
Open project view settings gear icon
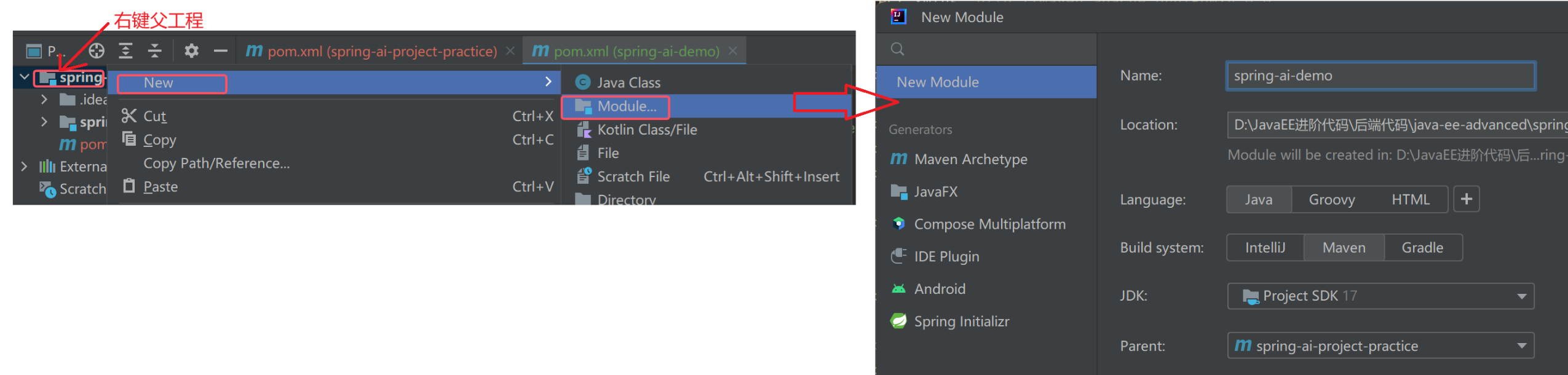pos(191,51)
